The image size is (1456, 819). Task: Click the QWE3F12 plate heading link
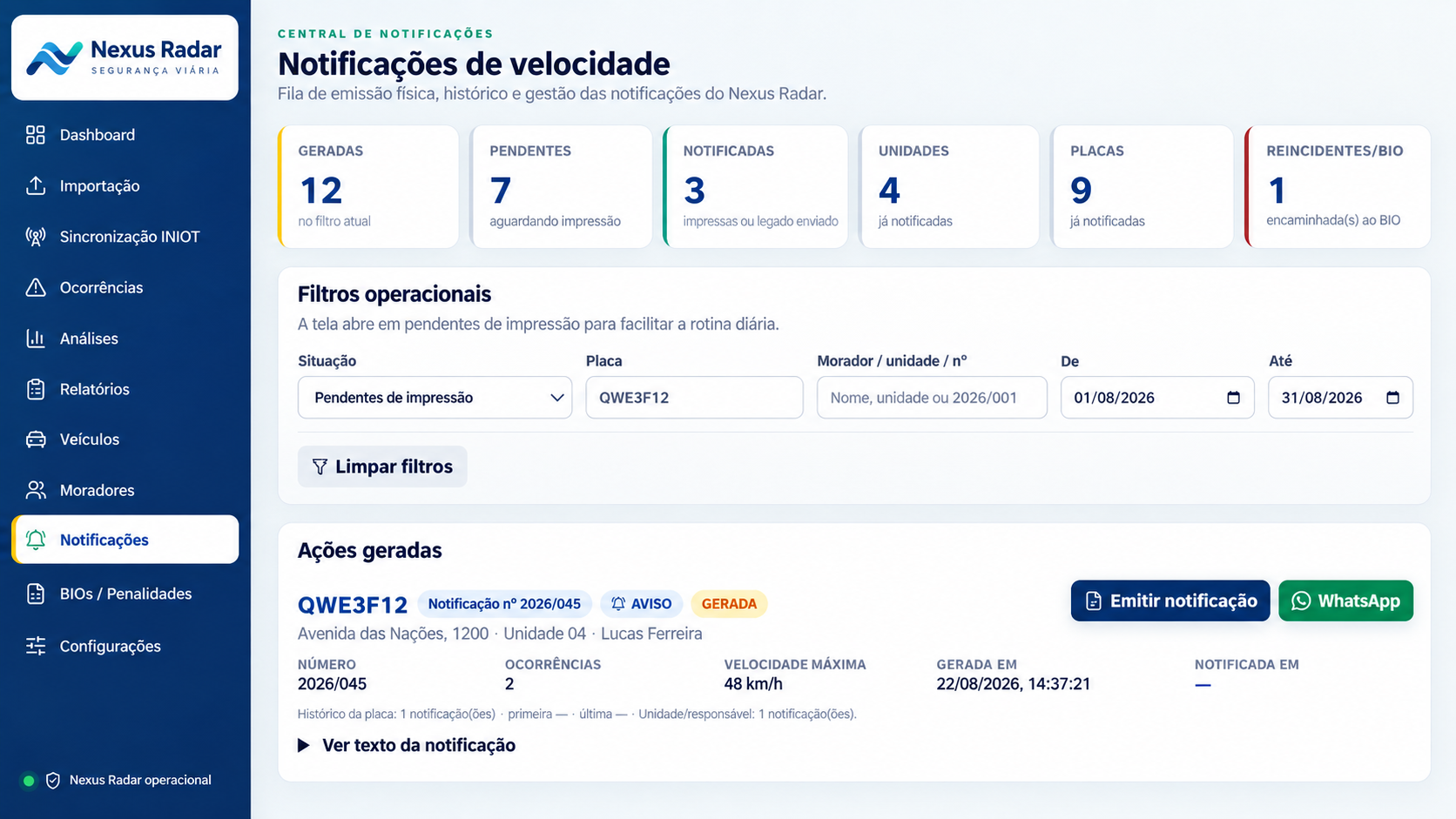tap(353, 605)
